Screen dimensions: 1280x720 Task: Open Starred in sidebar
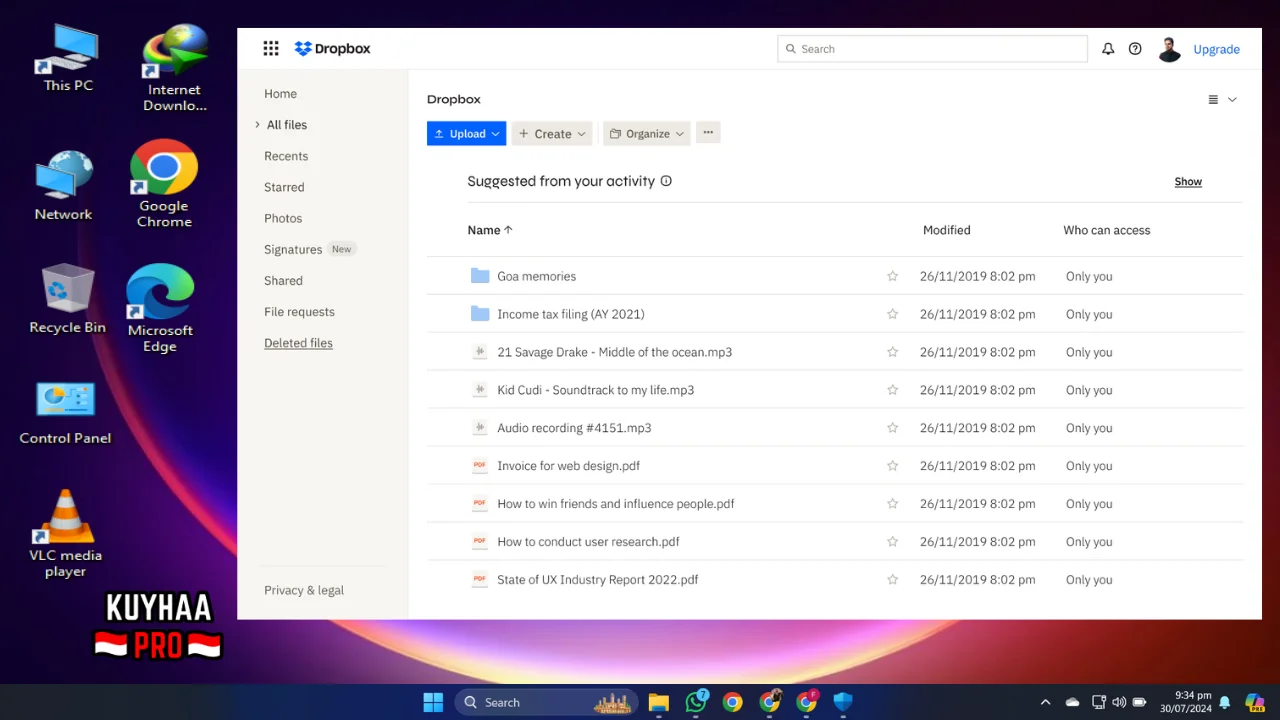coord(284,187)
